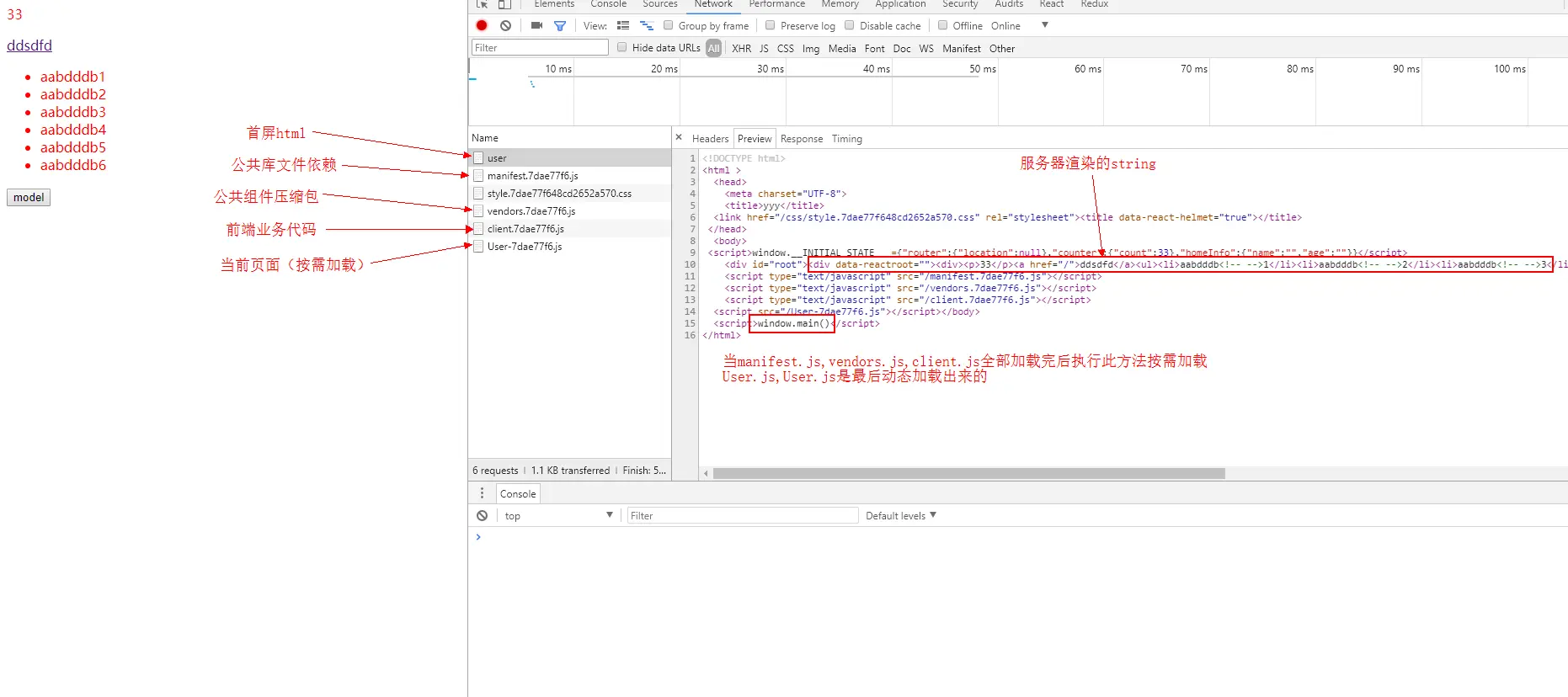Open the console drawer three-dot menu

coord(482,493)
